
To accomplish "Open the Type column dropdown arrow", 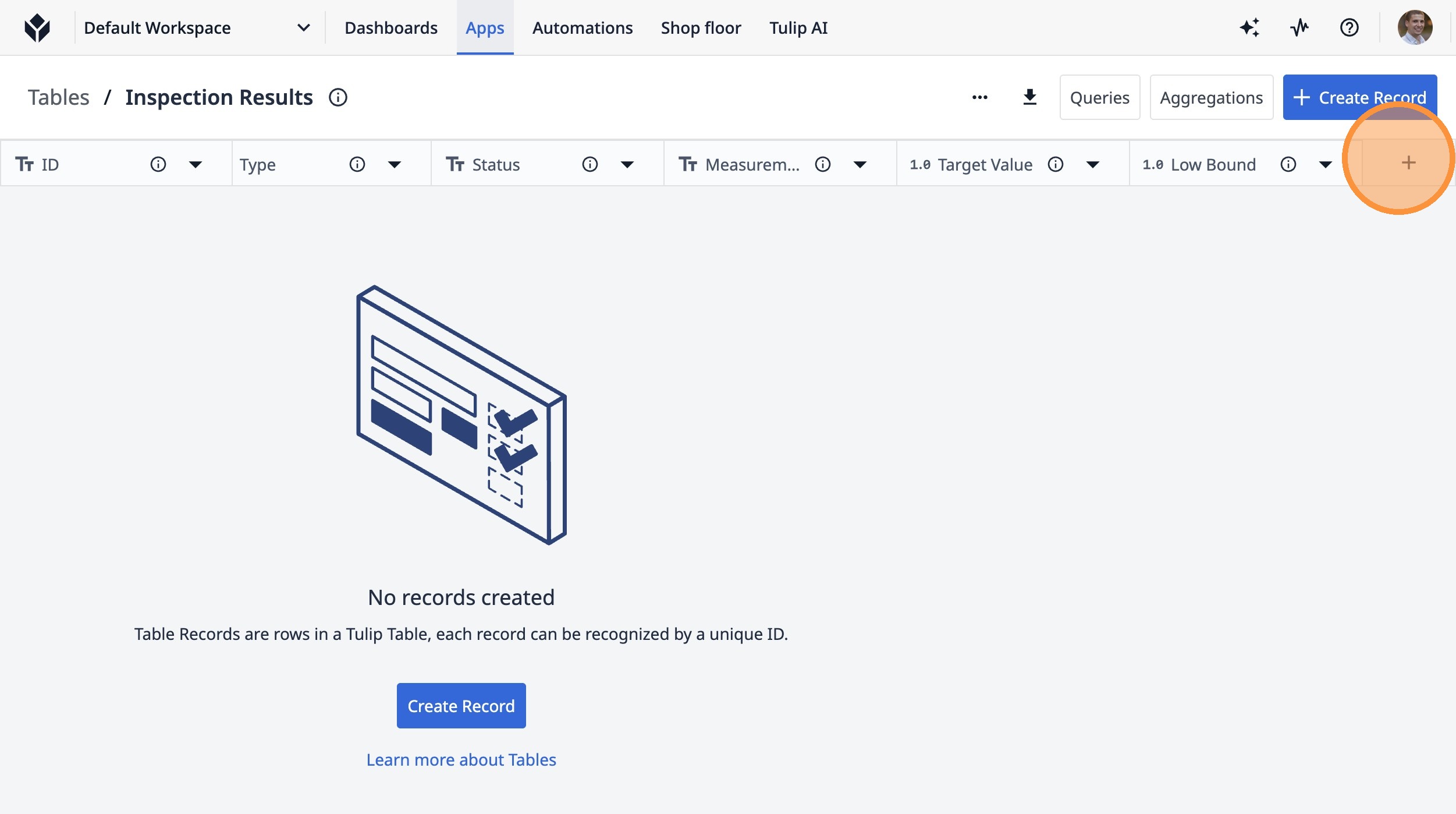I will point(395,165).
